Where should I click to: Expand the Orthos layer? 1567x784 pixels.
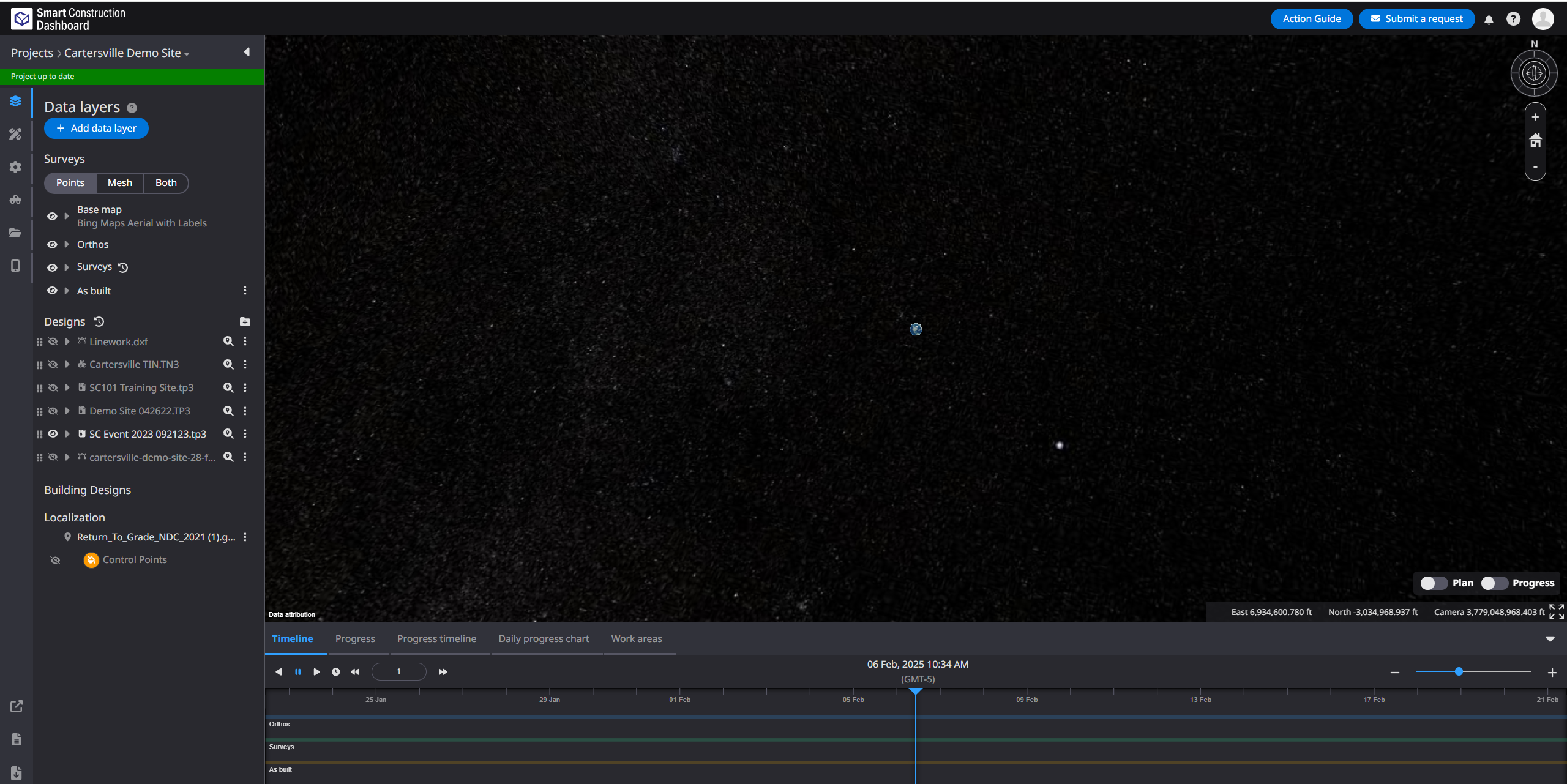coord(67,244)
